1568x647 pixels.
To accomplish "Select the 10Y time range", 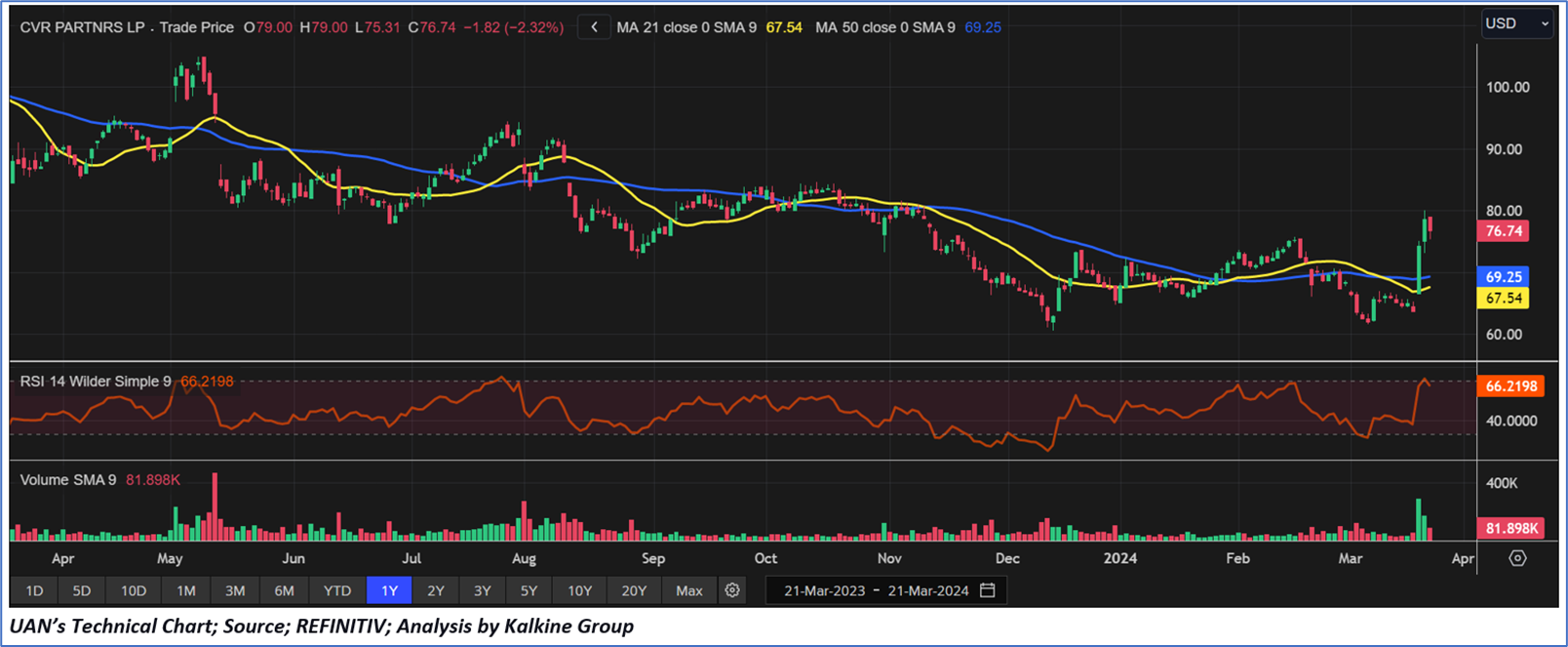I will coord(579,590).
